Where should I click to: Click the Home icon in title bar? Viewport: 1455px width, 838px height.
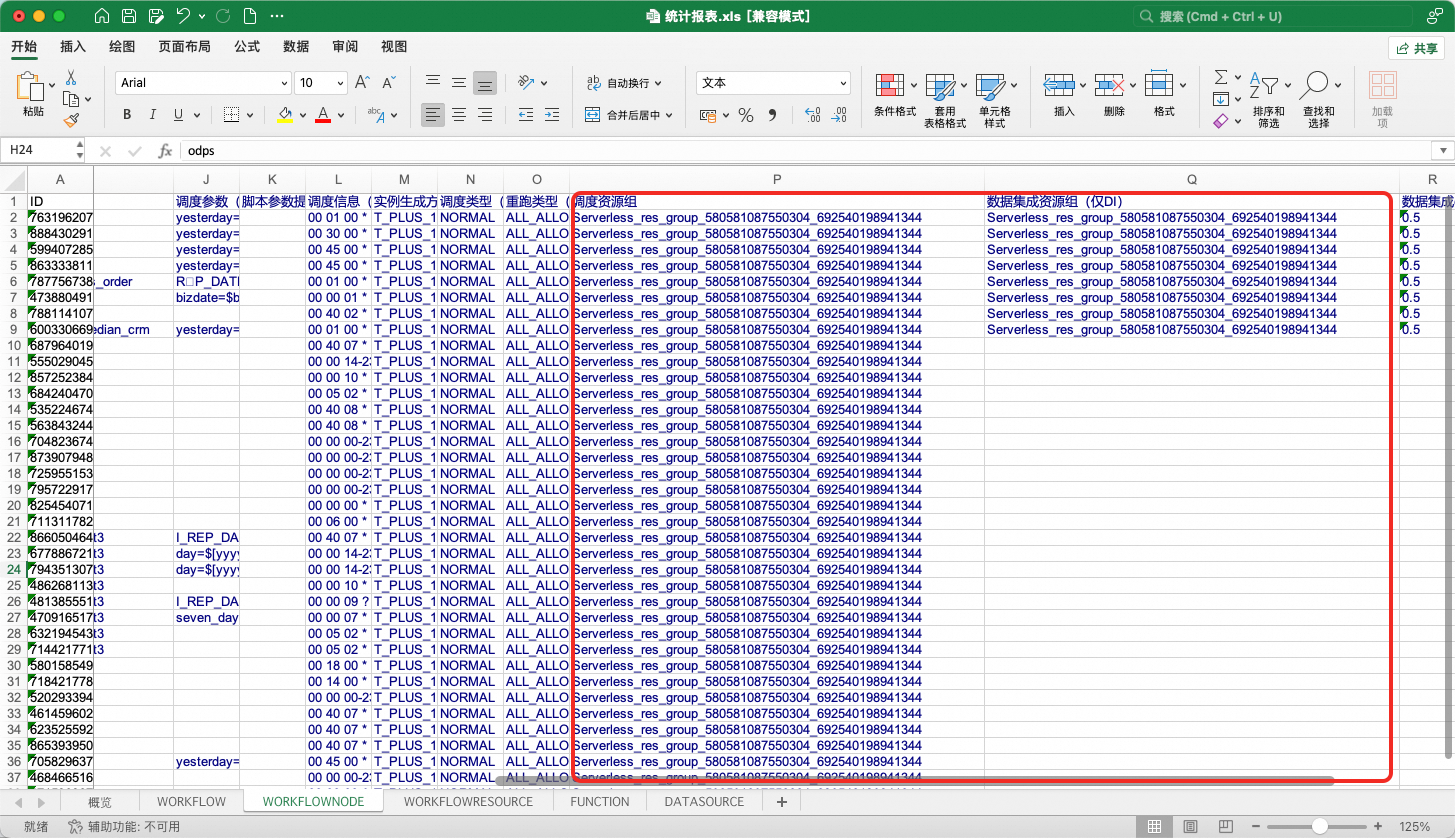(x=101, y=17)
